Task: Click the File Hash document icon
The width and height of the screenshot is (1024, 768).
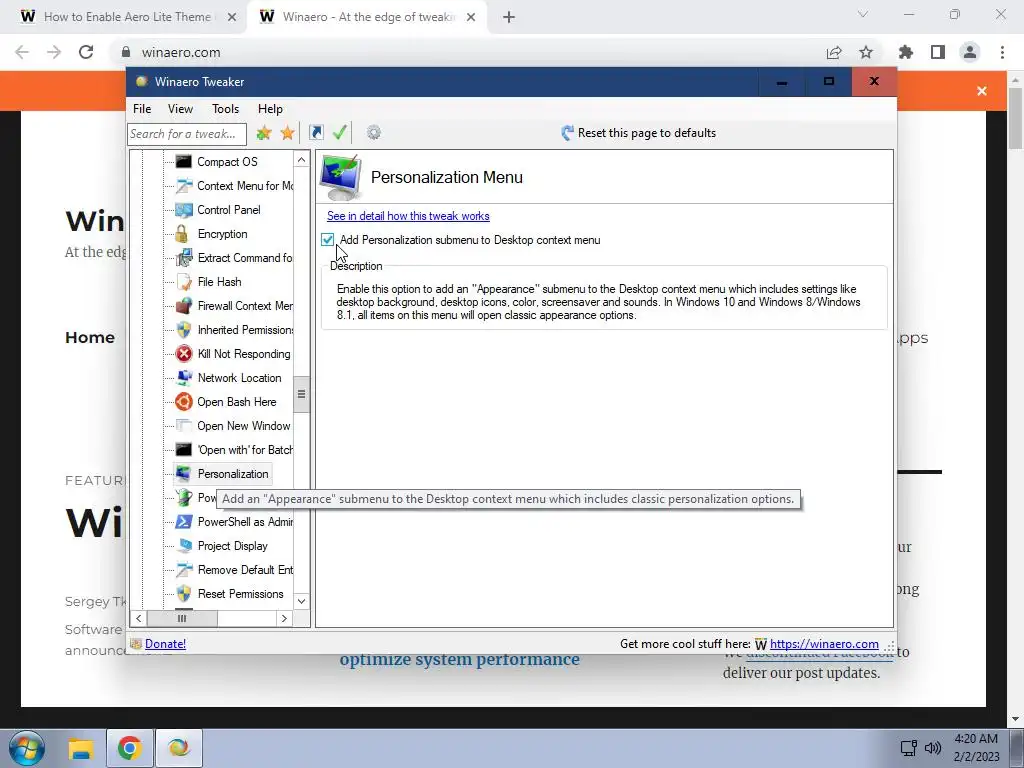Action: pyautogui.click(x=184, y=281)
